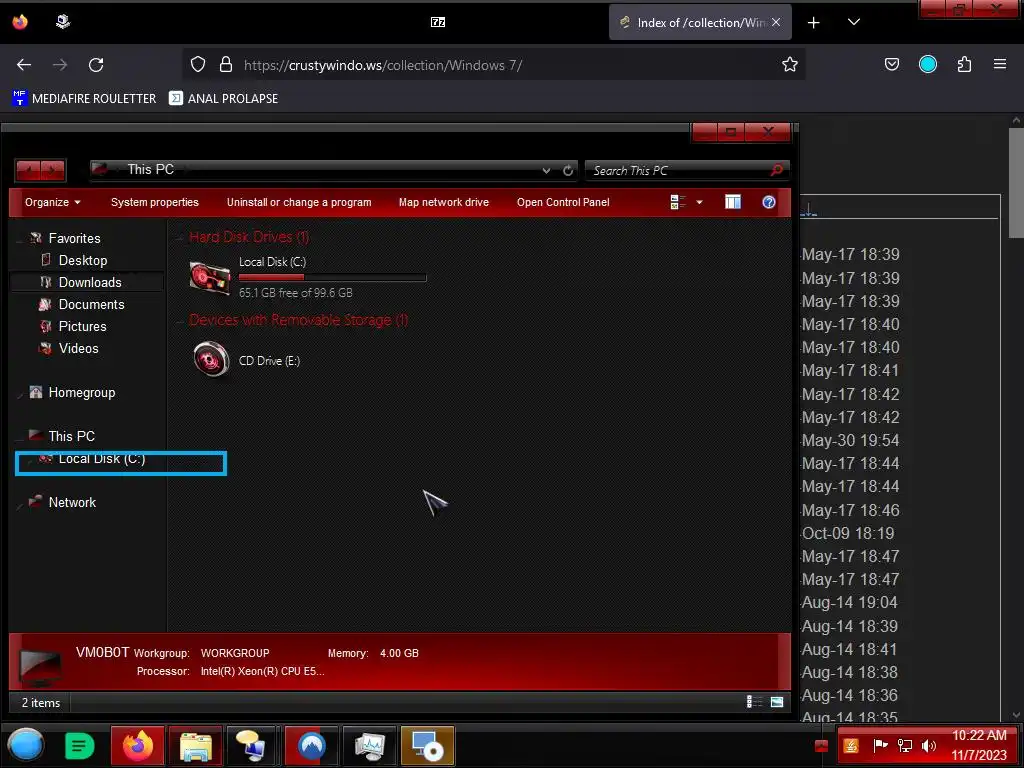Close the Index of /collection tab
The image size is (1024, 768).
coord(776,22)
